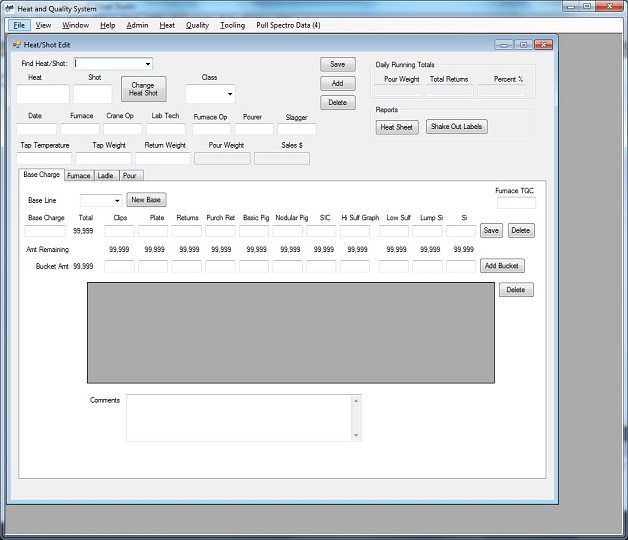Click the Furnace Op input field
This screenshot has width=628, height=540.
[x=211, y=129]
